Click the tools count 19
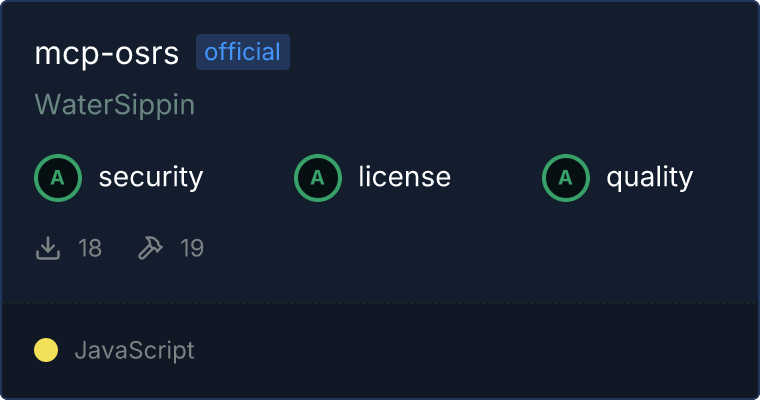 [x=192, y=248]
